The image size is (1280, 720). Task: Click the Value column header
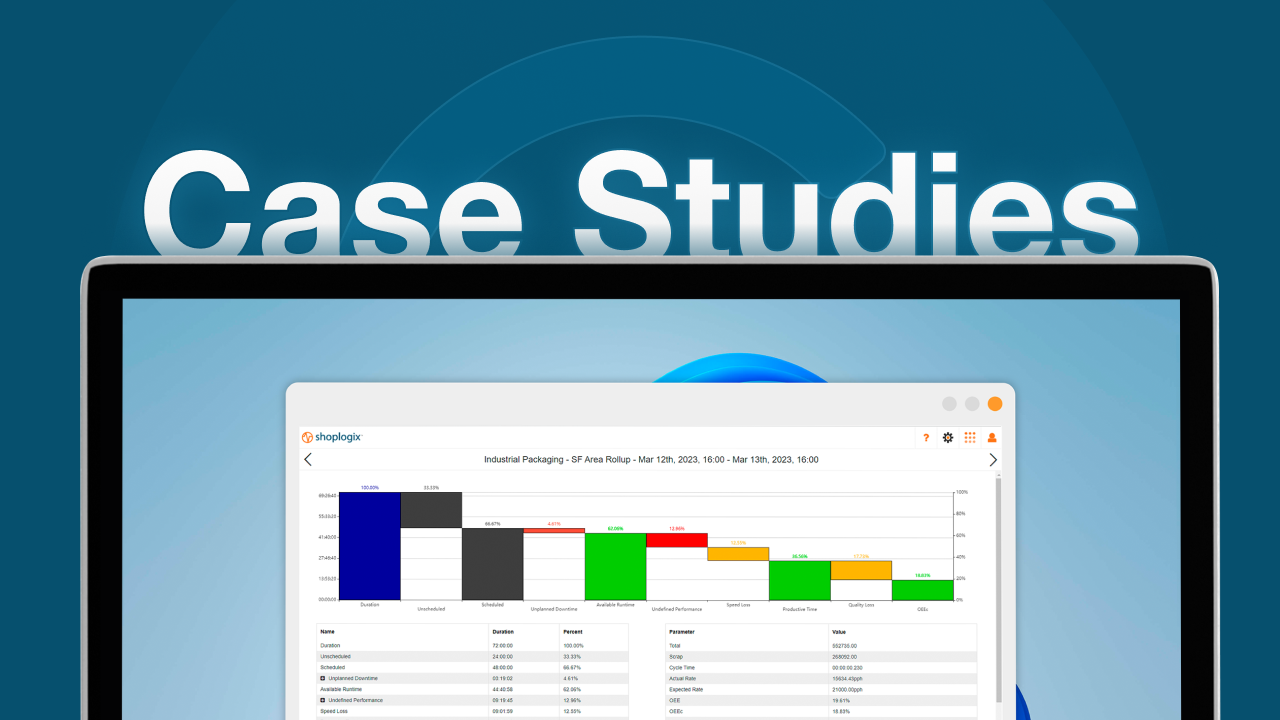pyautogui.click(x=838, y=632)
